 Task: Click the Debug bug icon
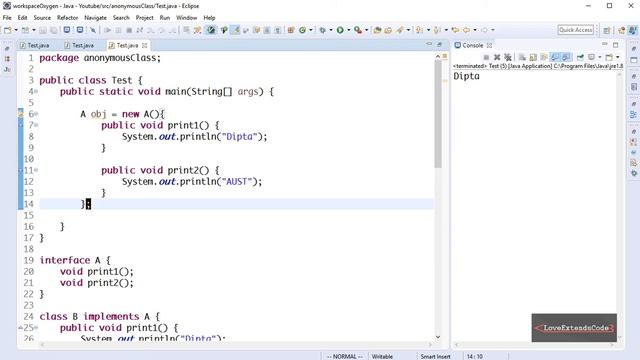pyautogui.click(x=322, y=30)
